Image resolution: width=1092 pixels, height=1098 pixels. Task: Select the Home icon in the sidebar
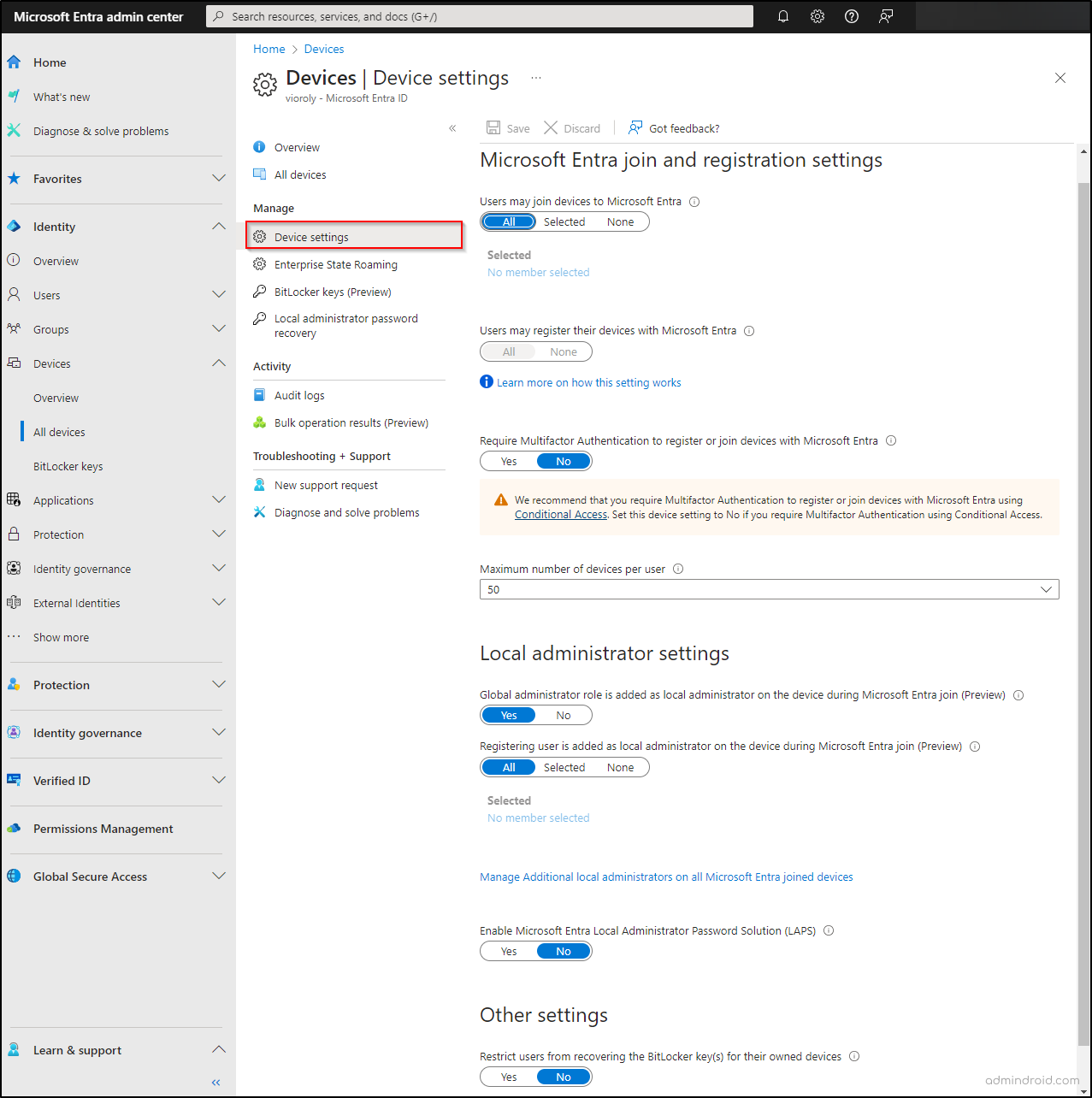click(14, 61)
